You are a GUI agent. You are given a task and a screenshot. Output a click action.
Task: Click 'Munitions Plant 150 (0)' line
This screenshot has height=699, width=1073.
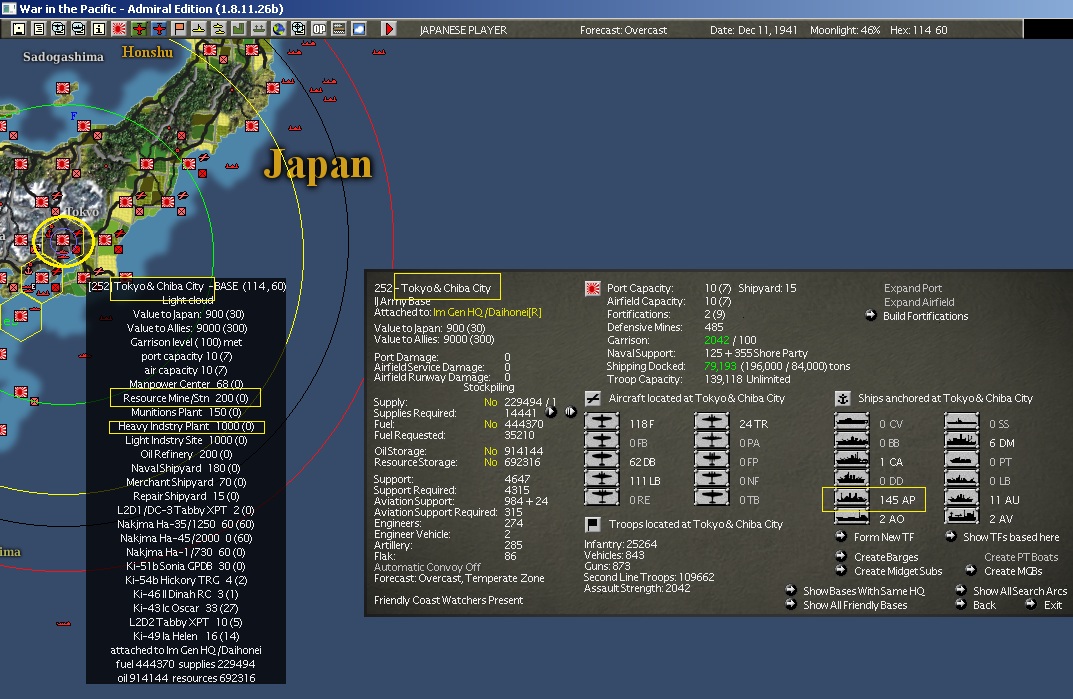(186, 412)
